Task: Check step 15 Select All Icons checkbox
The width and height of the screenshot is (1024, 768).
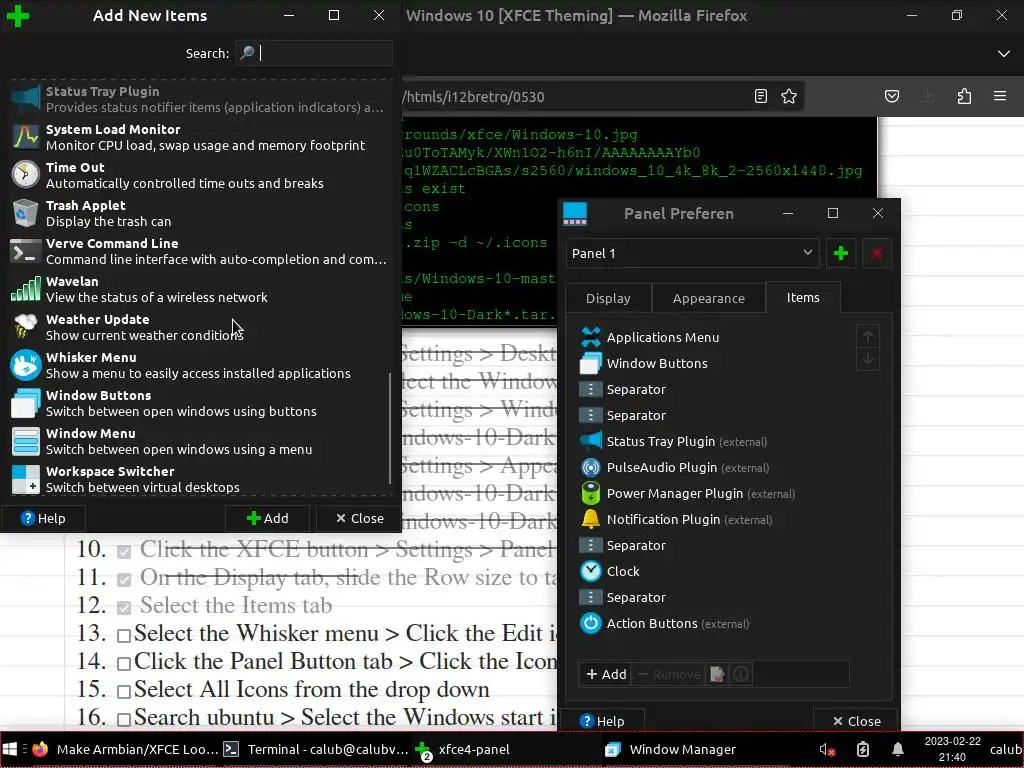Action: click(124, 691)
